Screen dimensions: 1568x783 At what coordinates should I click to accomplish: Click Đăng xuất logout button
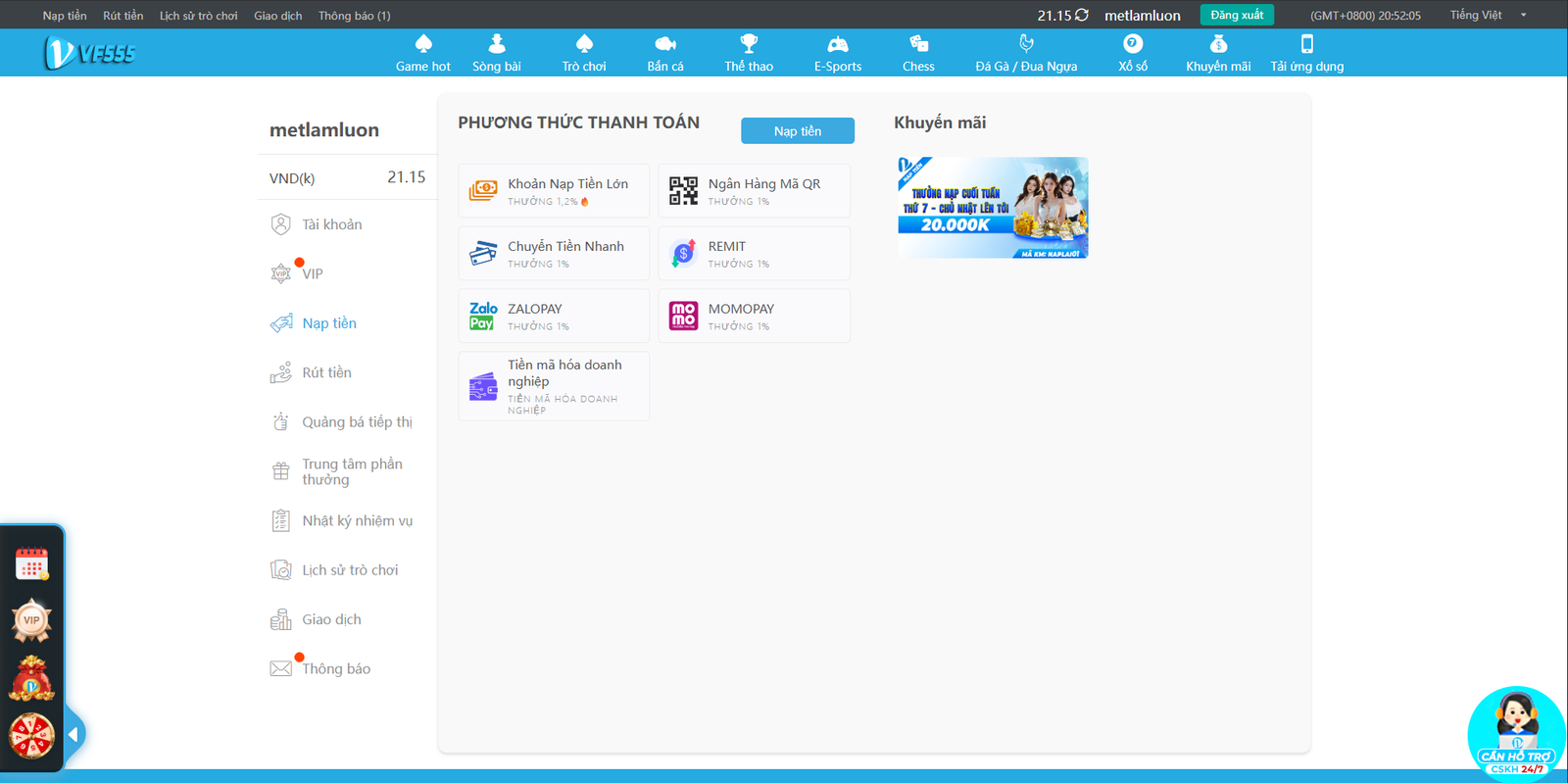click(x=1237, y=15)
